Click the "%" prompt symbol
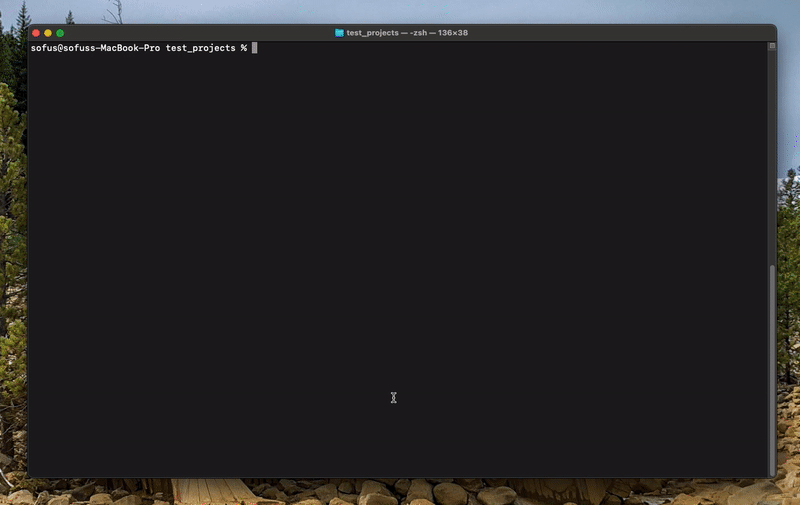The height and width of the screenshot is (505, 800). [x=243, y=48]
